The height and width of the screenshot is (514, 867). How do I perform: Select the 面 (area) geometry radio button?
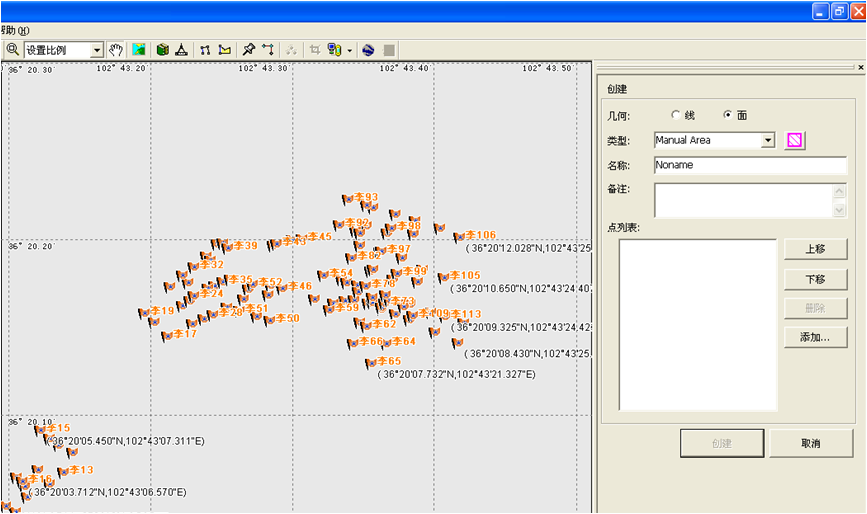tap(727, 115)
